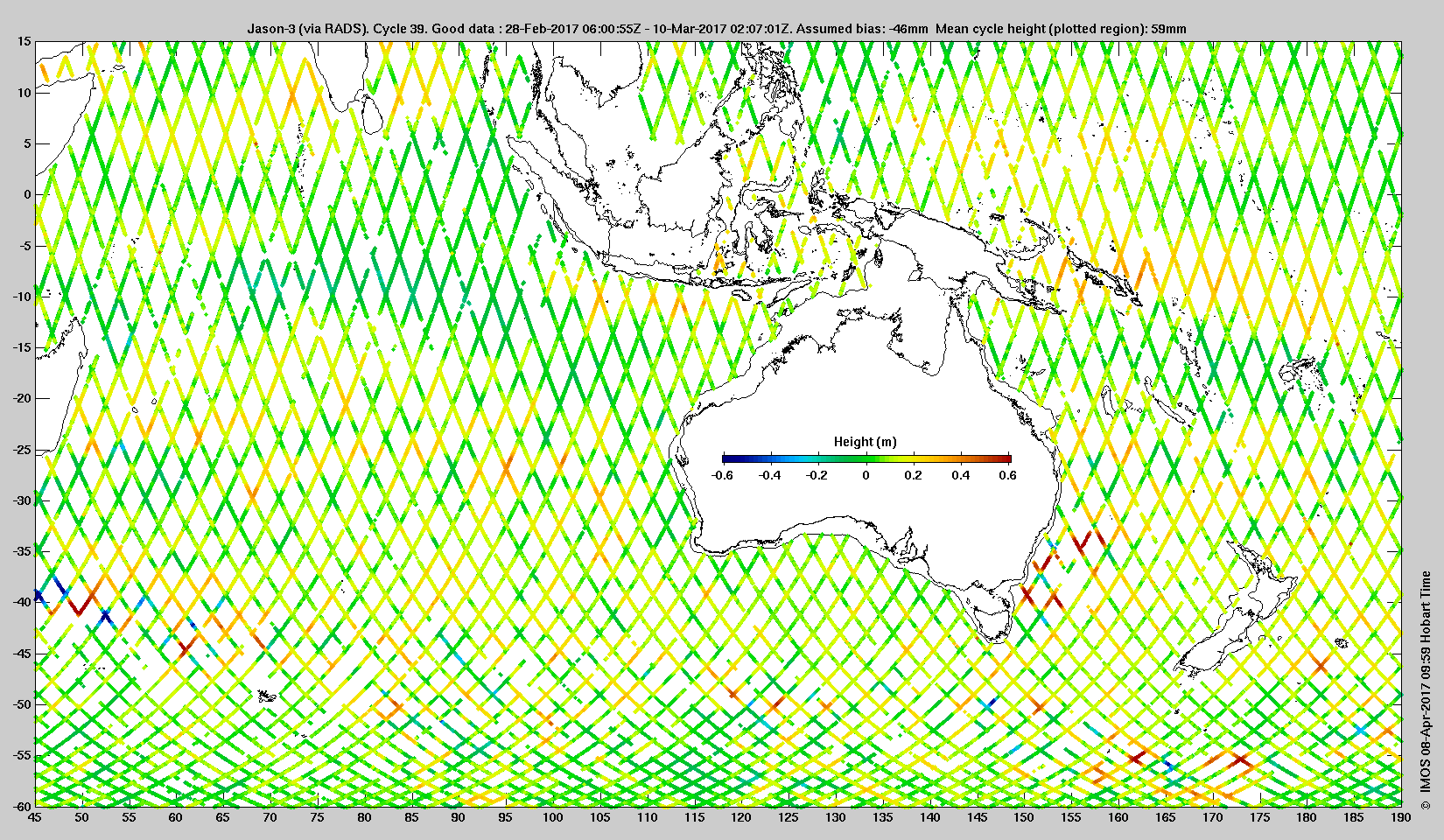
Task: Click latitude axis label -45
Action: coord(22,654)
